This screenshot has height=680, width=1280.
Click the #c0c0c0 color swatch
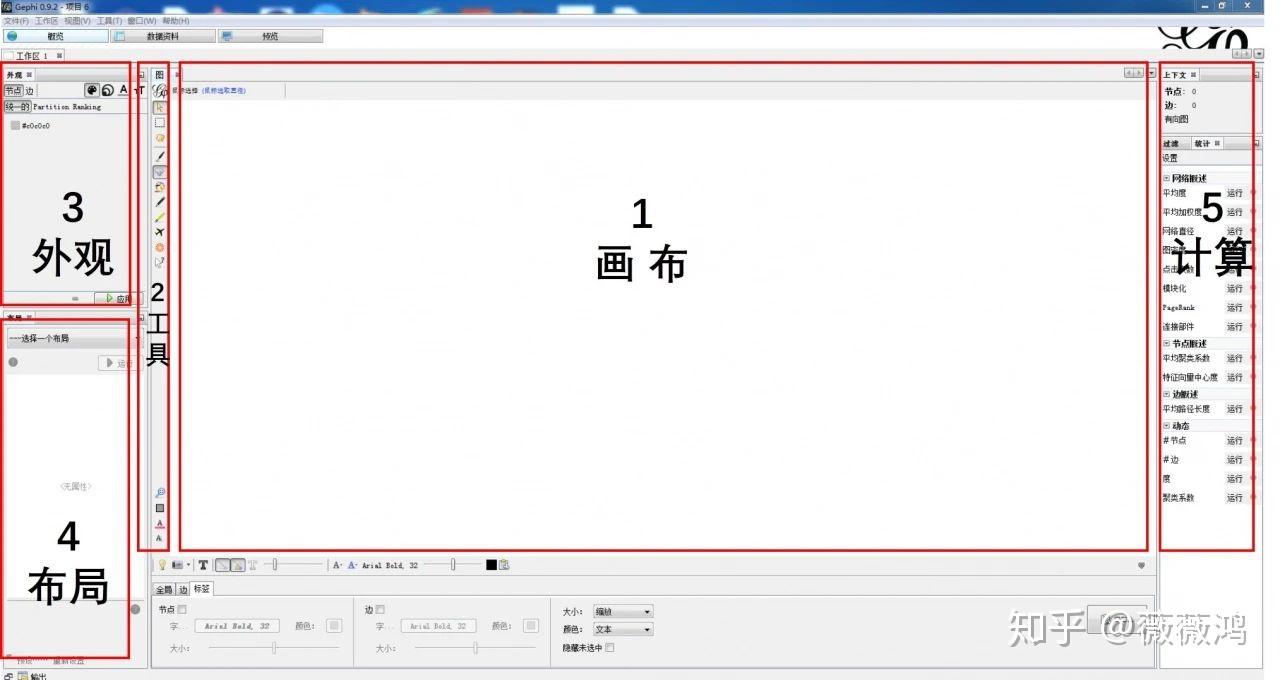(15, 126)
